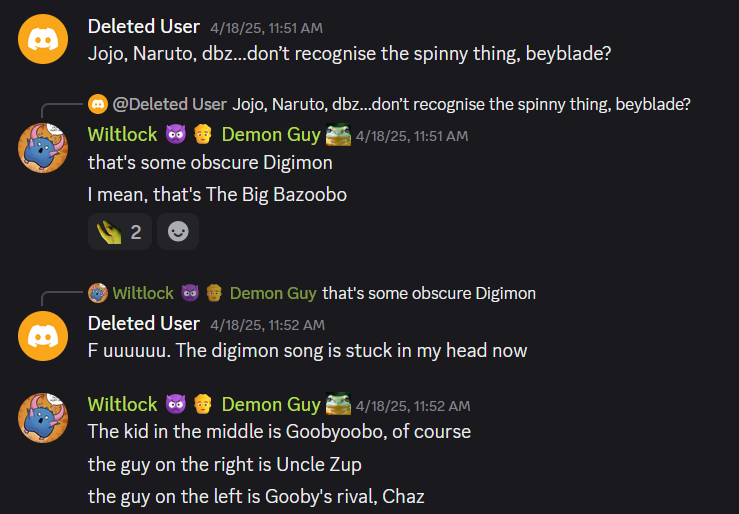
Task: Click the tiny Wiltlock avatar in the reply preview
Action: (98, 293)
